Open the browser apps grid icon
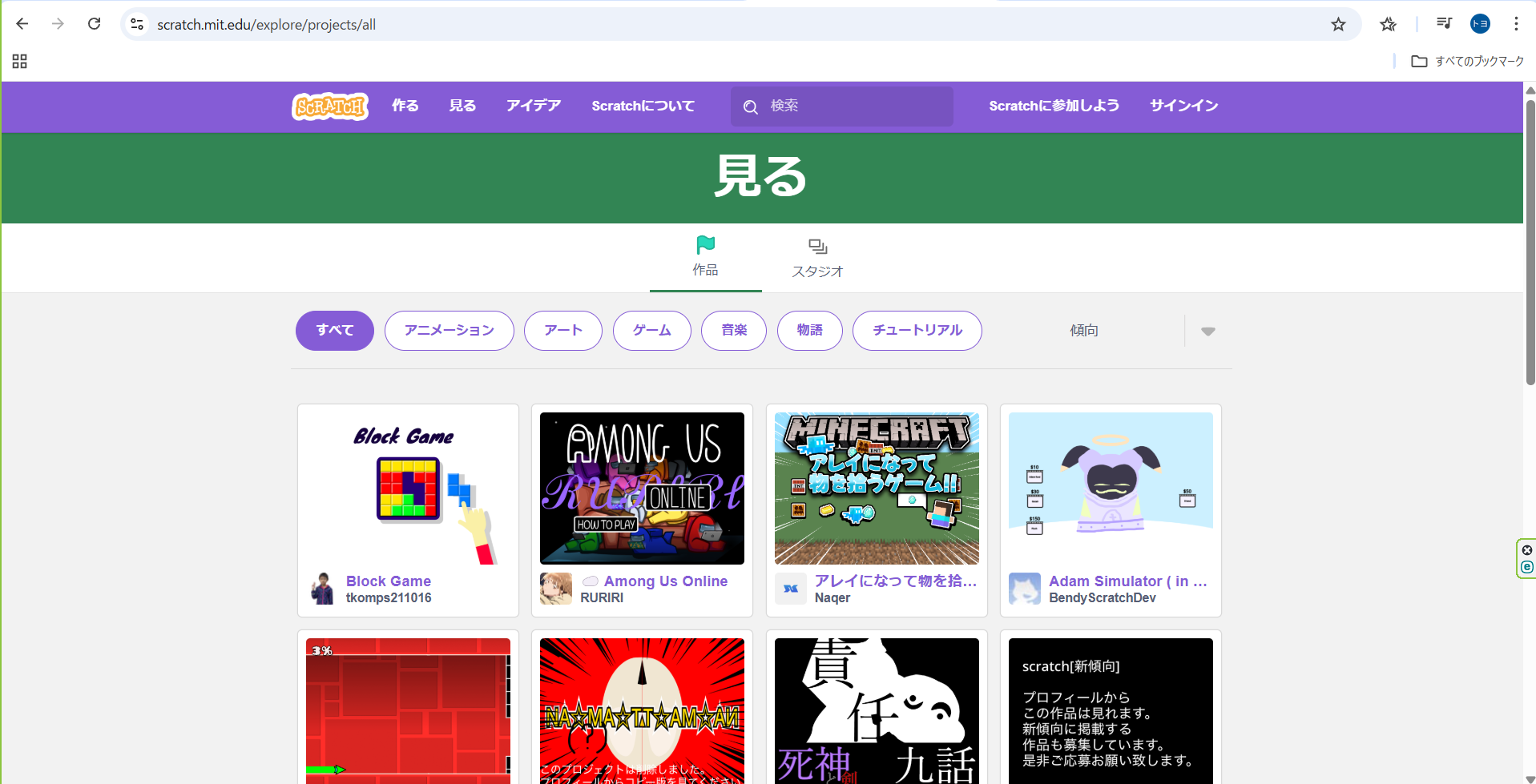The height and width of the screenshot is (784, 1536). pos(20,62)
